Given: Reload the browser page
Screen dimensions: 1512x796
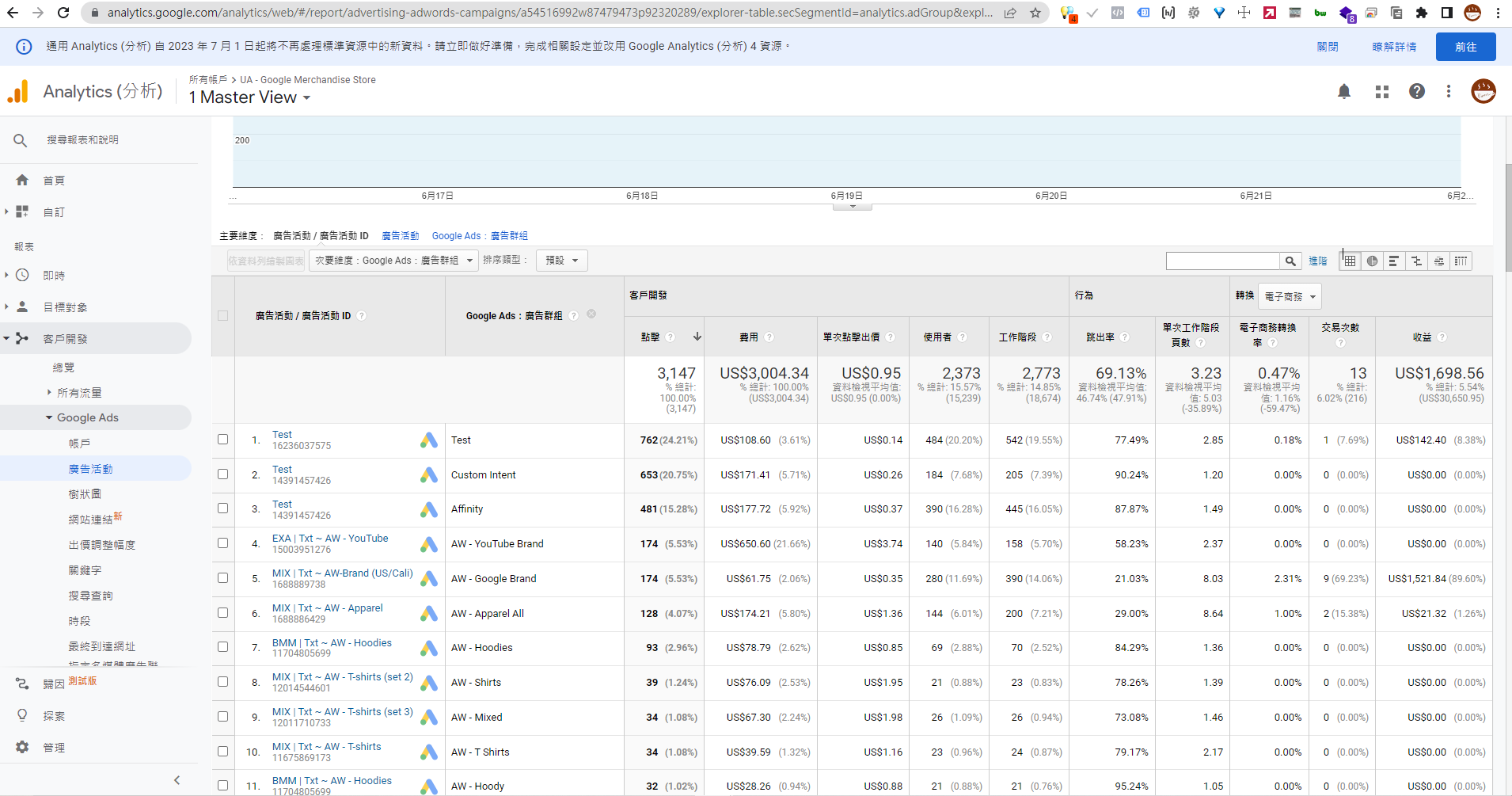Looking at the screenshot, I should click(64, 13).
